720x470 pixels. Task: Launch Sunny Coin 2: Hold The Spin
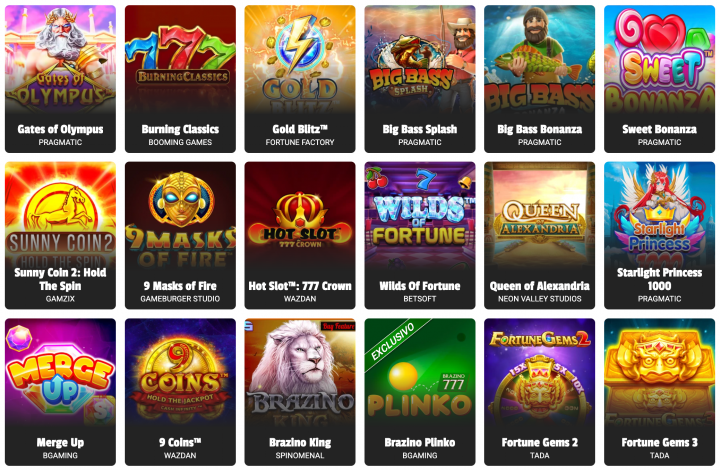tap(60, 235)
